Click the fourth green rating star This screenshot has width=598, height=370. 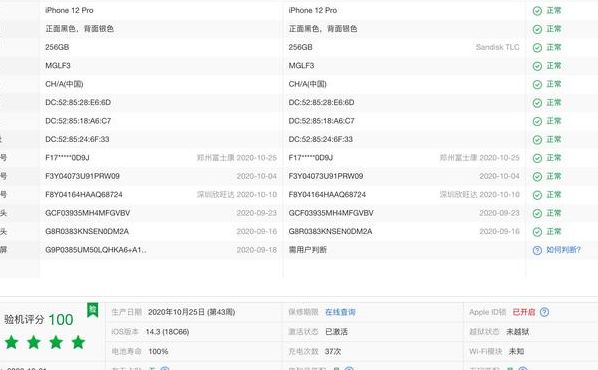(78, 342)
